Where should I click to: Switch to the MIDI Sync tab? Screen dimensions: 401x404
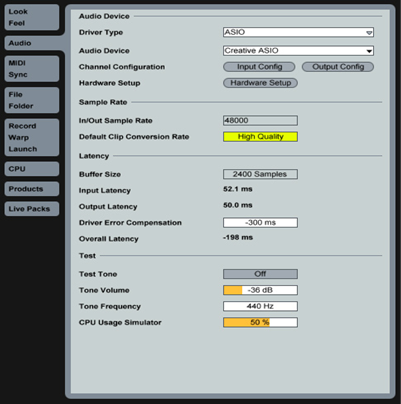click(x=32, y=69)
